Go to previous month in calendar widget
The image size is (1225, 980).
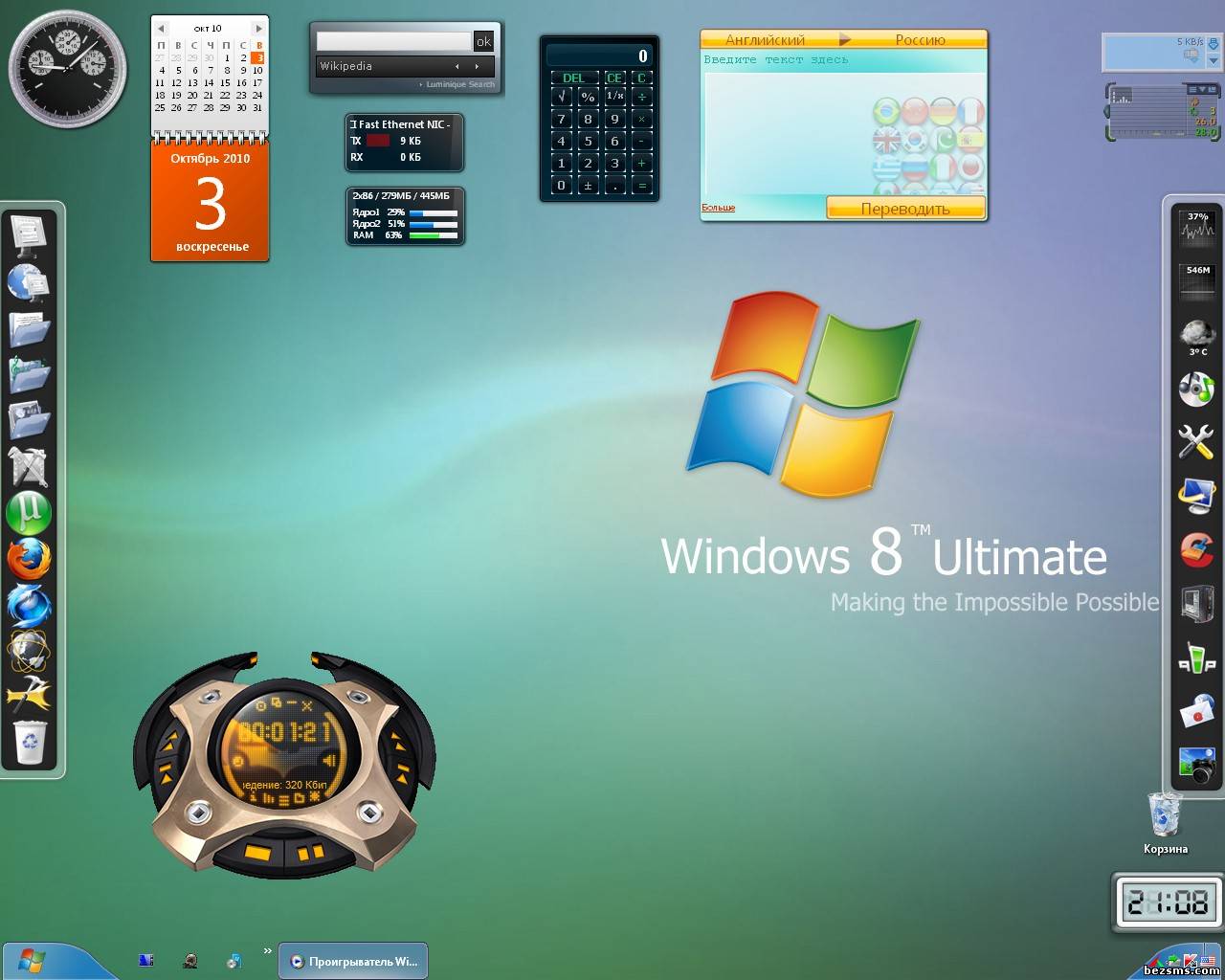pyautogui.click(x=161, y=29)
